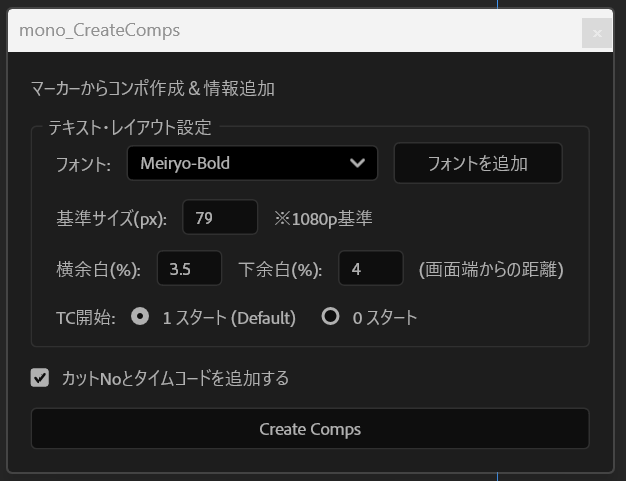The image size is (626, 481).
Task: Click the (画面端からの距離) hint text
Action: (x=491, y=269)
